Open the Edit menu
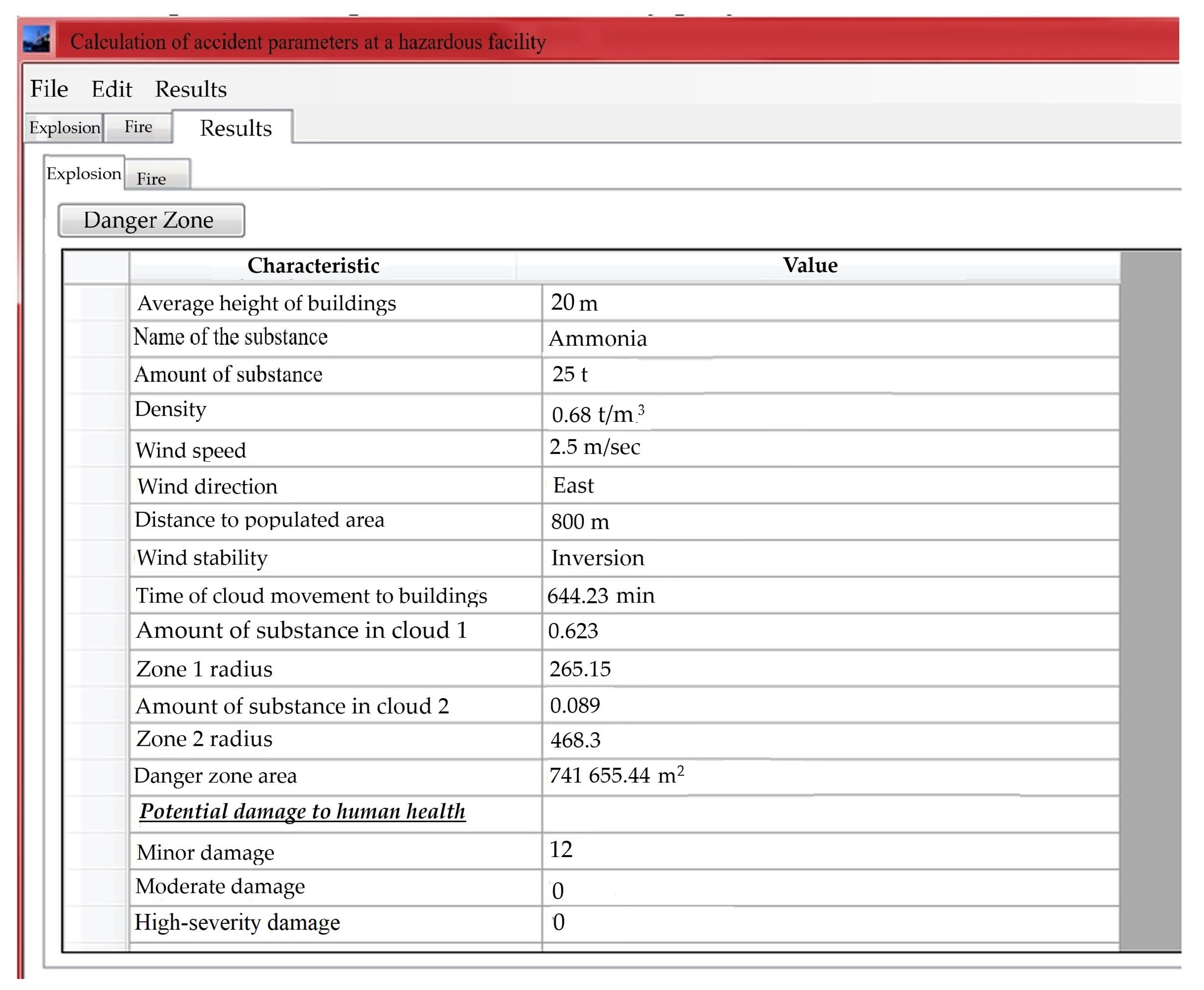 tap(112, 89)
